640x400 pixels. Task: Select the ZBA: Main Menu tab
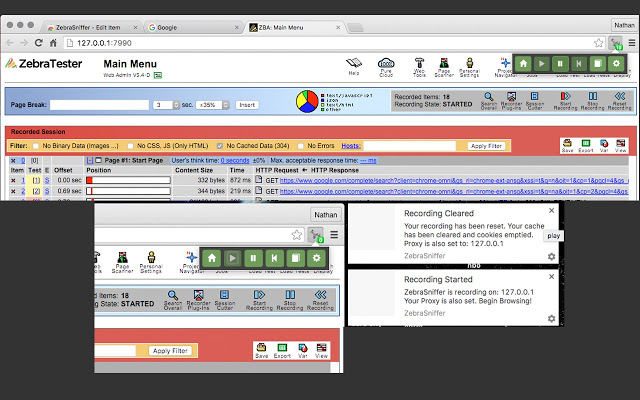coord(295,27)
